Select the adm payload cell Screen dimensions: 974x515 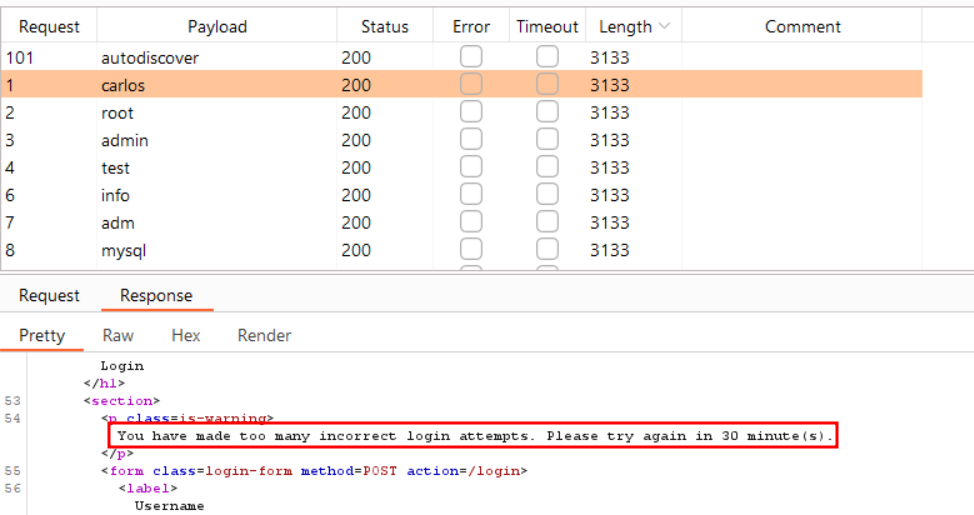pyautogui.click(x=217, y=222)
